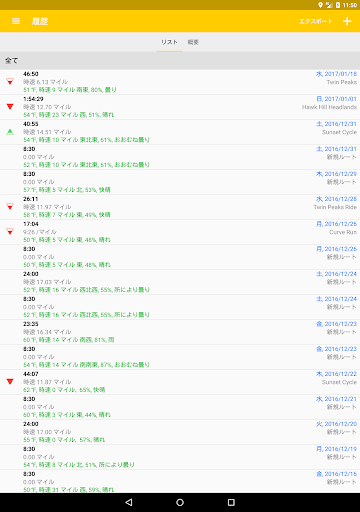Tap Android back navigation button
Image resolution: width=360 pixels, height=512 pixels.
coord(129,502)
